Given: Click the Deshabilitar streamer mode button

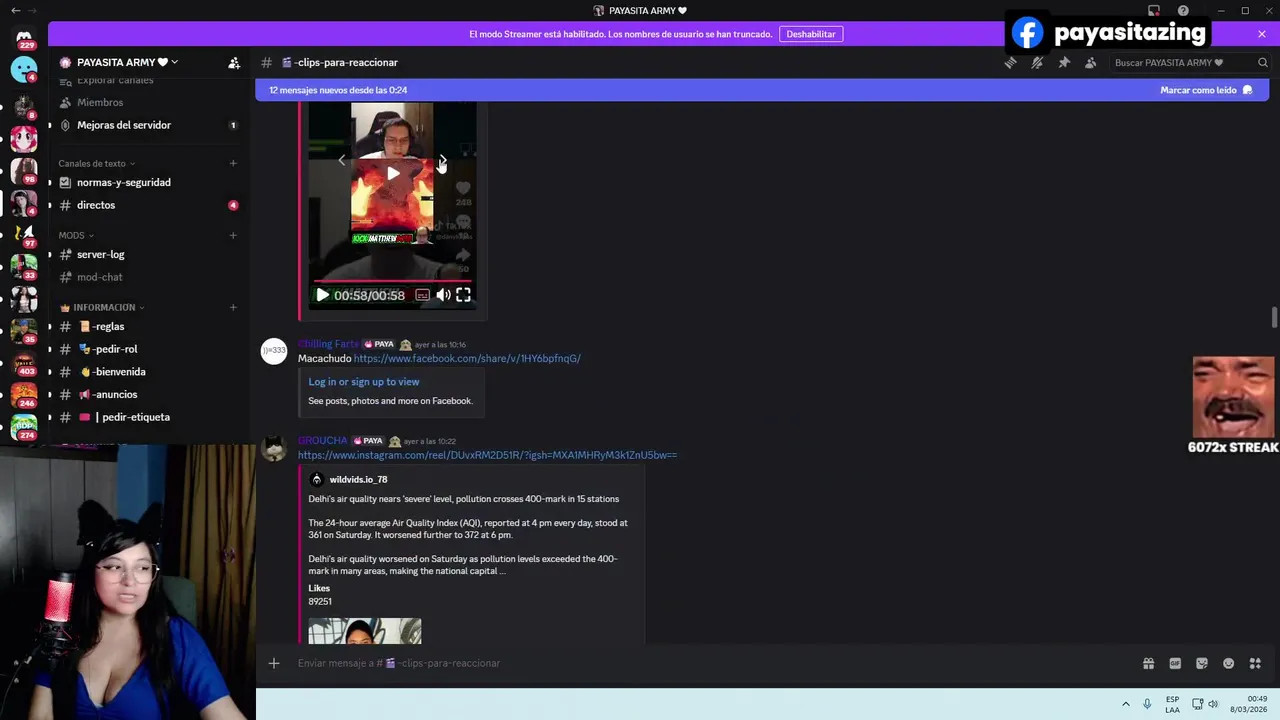Looking at the screenshot, I should coord(810,34).
